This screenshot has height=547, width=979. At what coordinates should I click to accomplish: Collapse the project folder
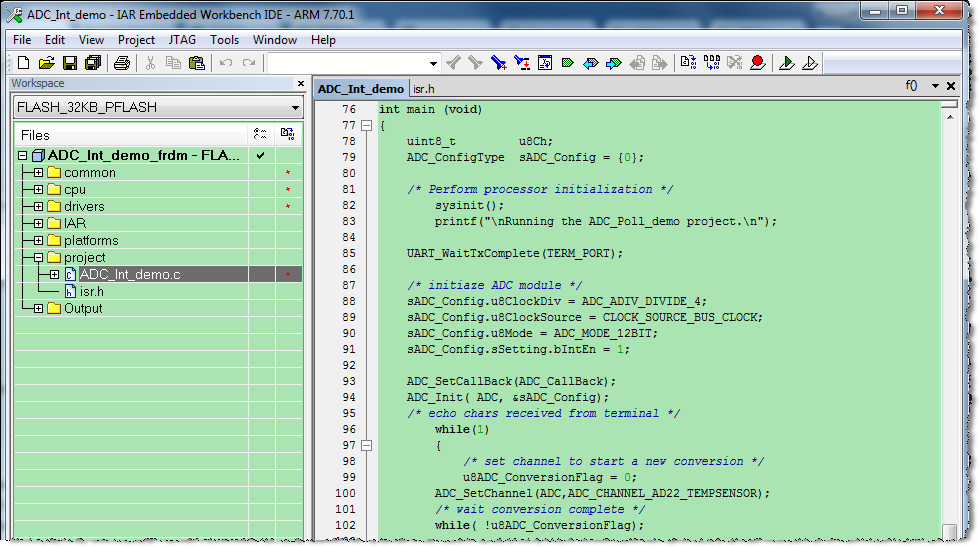click(x=38, y=257)
